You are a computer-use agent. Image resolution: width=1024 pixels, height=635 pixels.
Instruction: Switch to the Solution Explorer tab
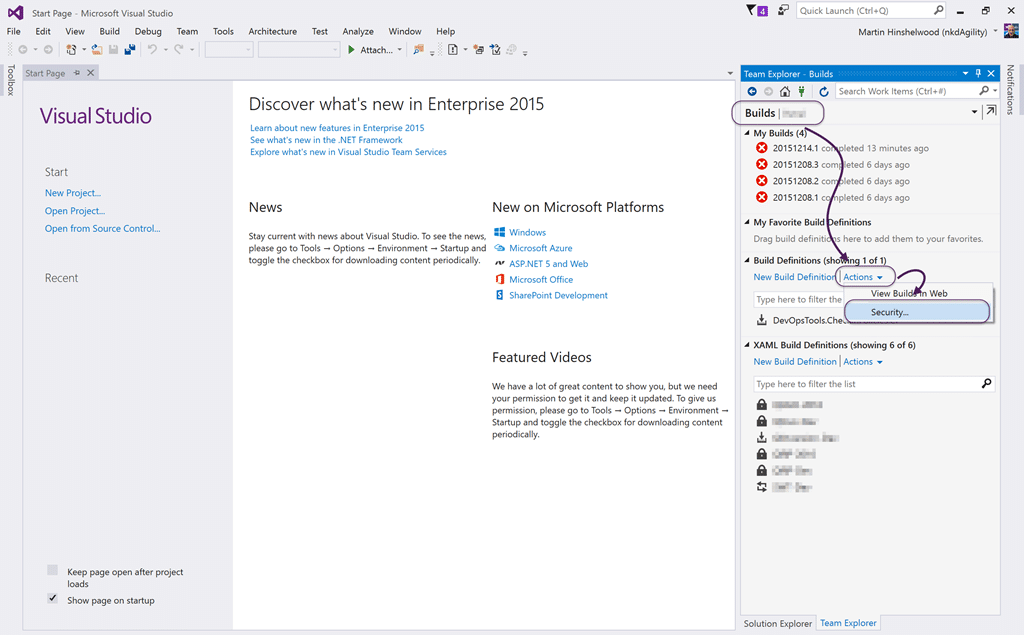pos(778,623)
